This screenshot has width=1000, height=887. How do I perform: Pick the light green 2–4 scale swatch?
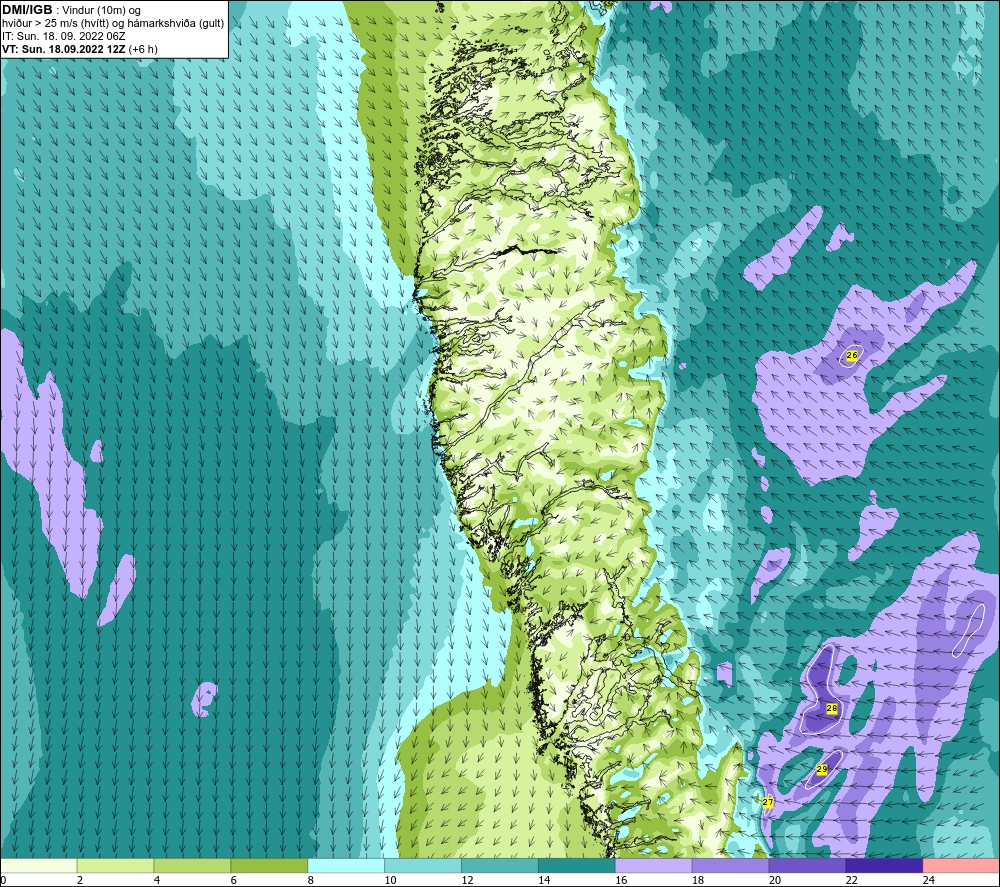point(115,865)
